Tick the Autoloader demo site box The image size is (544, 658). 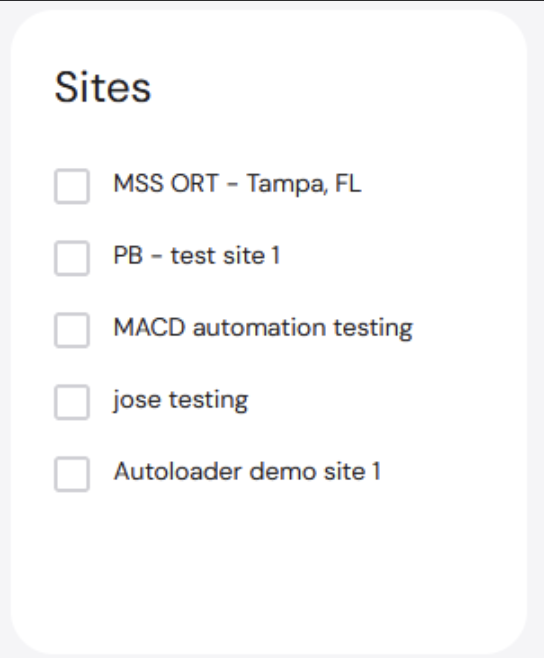[x=72, y=474]
